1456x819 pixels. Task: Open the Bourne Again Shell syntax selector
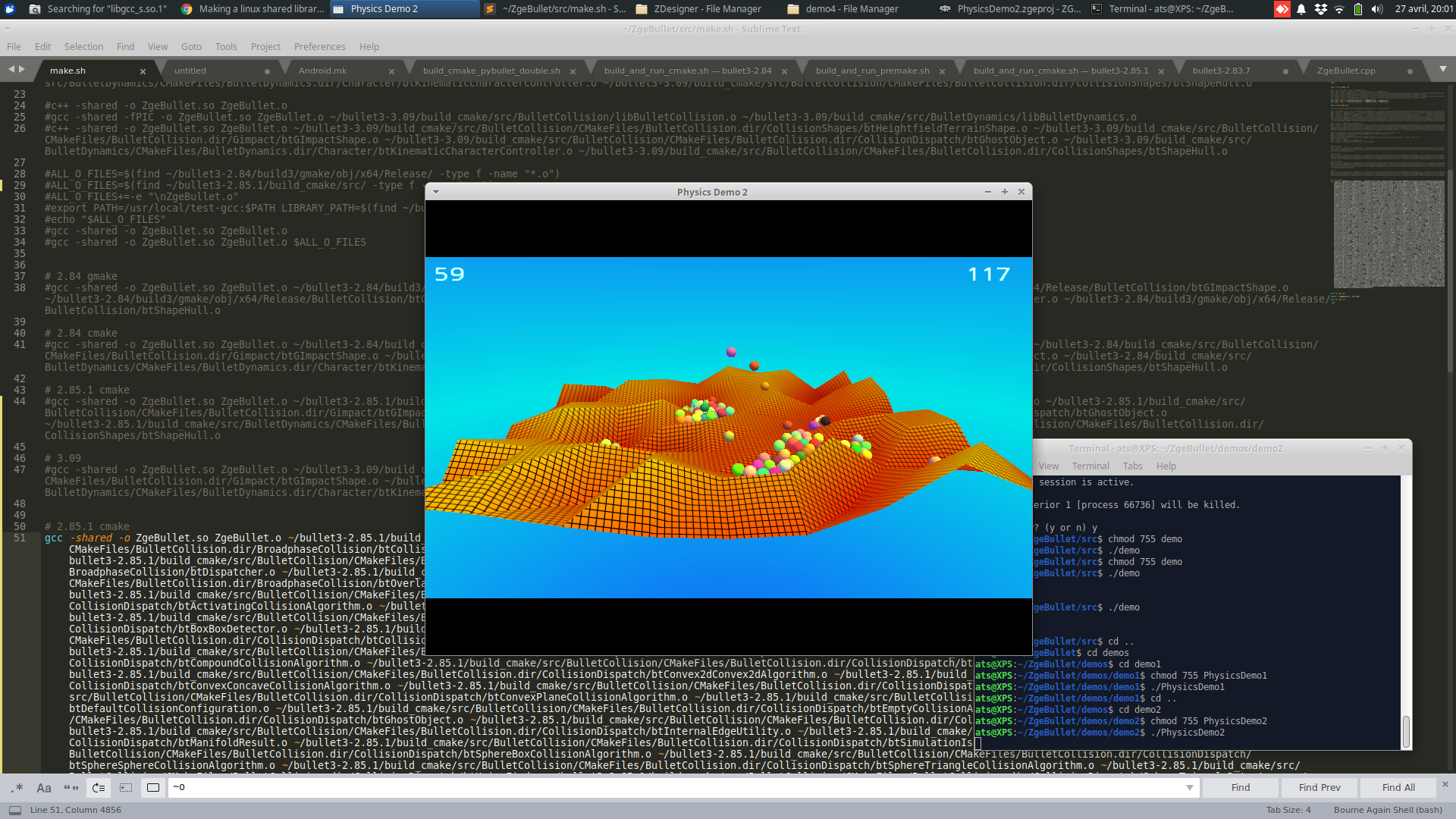coord(1388,810)
